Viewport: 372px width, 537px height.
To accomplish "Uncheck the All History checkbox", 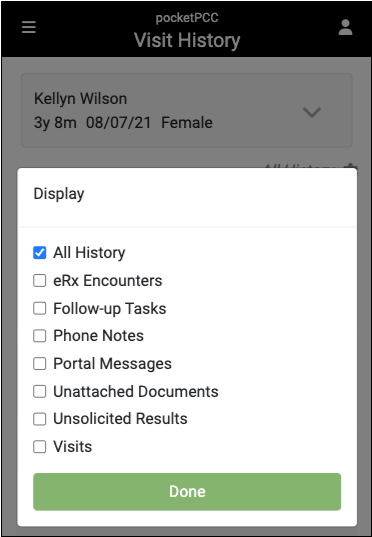I will click(39, 253).
